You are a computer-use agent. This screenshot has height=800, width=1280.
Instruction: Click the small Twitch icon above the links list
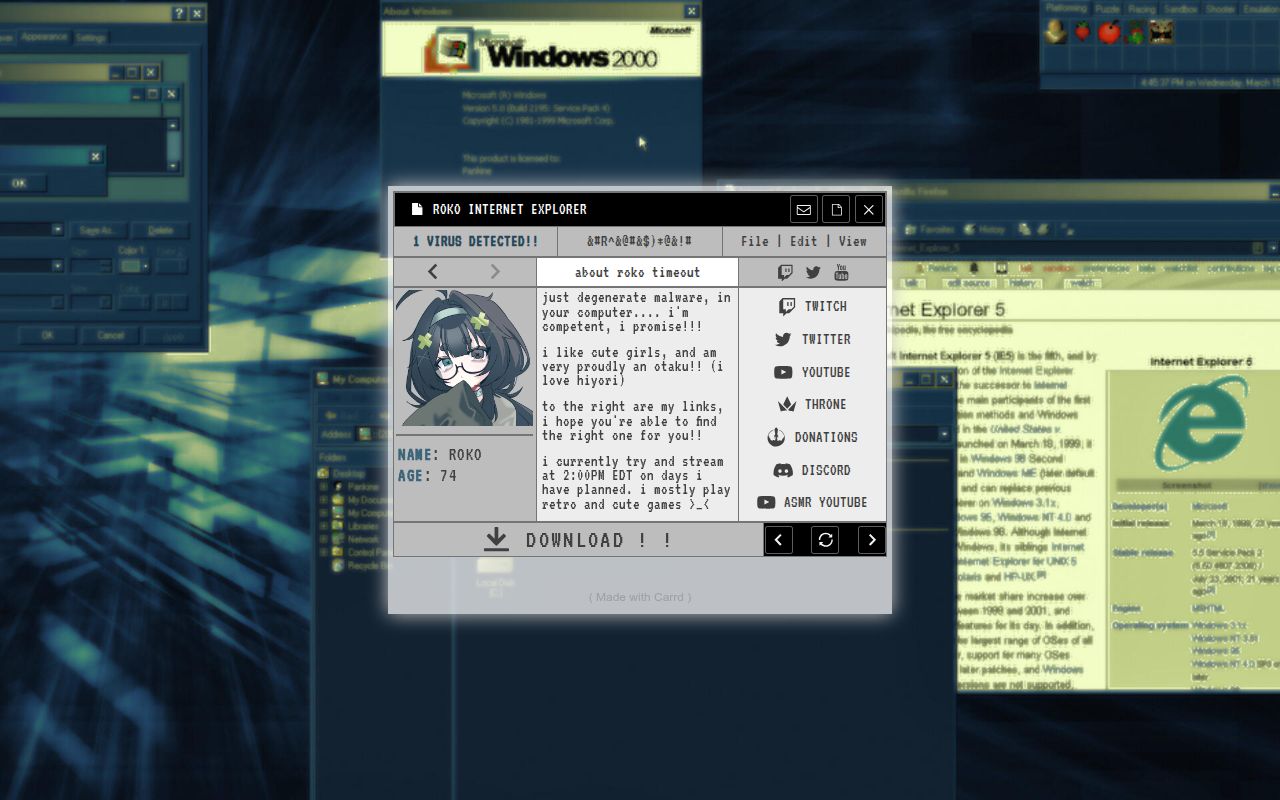[x=786, y=272]
